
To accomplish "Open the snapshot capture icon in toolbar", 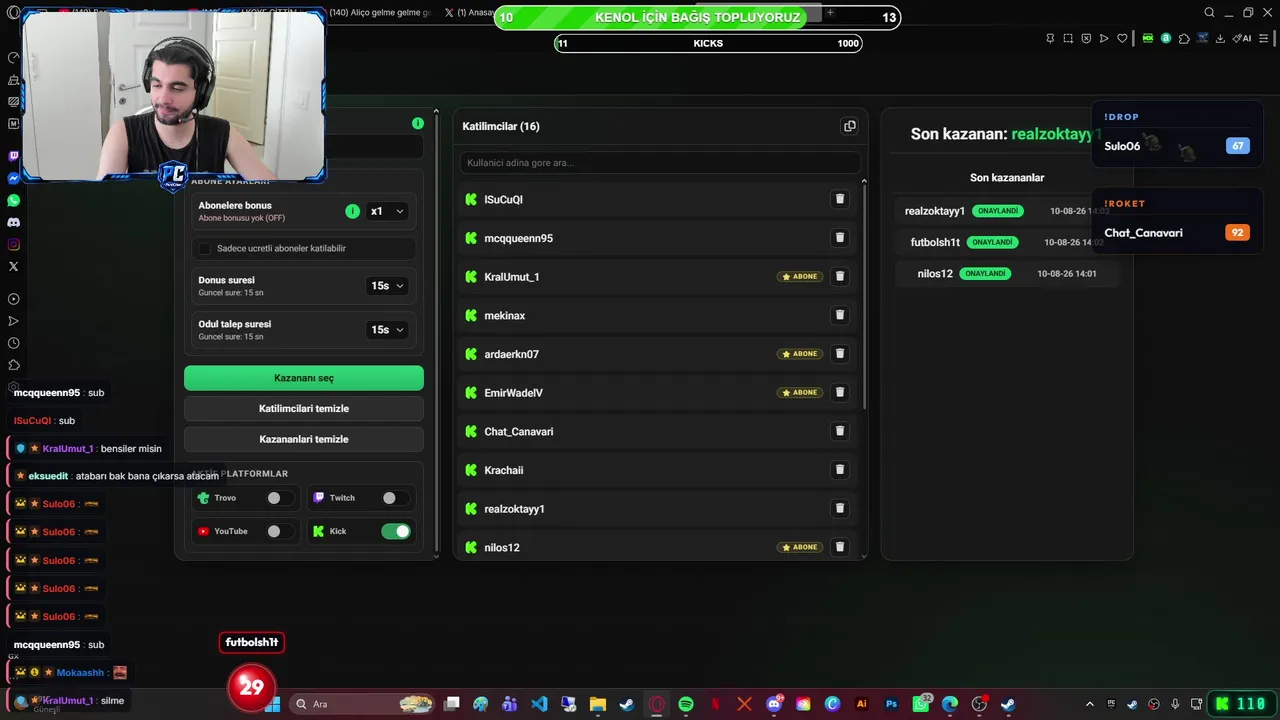I will tap(1068, 39).
